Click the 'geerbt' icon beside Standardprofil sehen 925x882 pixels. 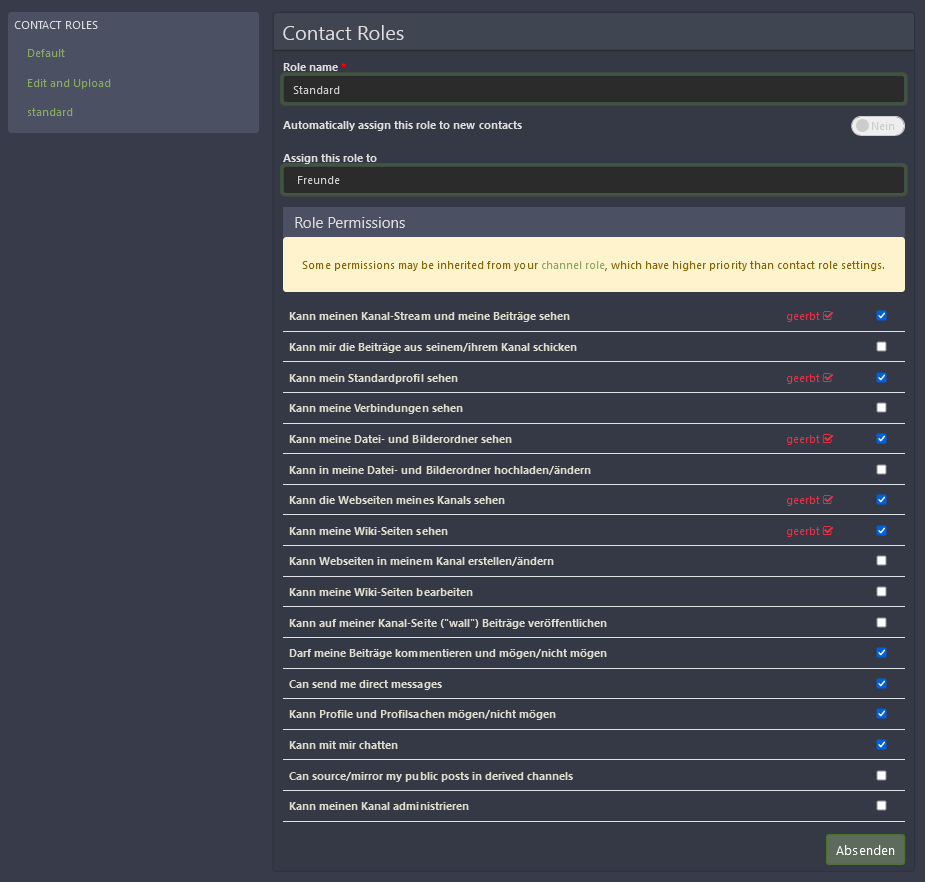(x=828, y=378)
